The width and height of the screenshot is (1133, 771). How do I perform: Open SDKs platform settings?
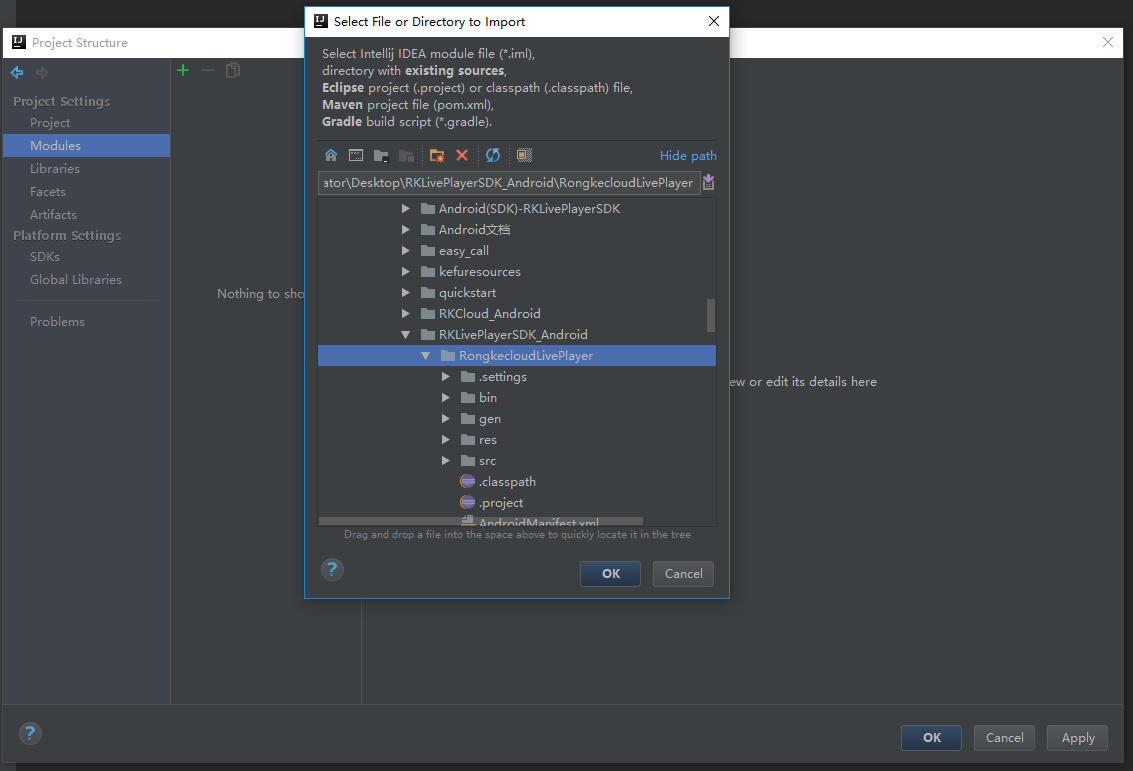[45, 257]
